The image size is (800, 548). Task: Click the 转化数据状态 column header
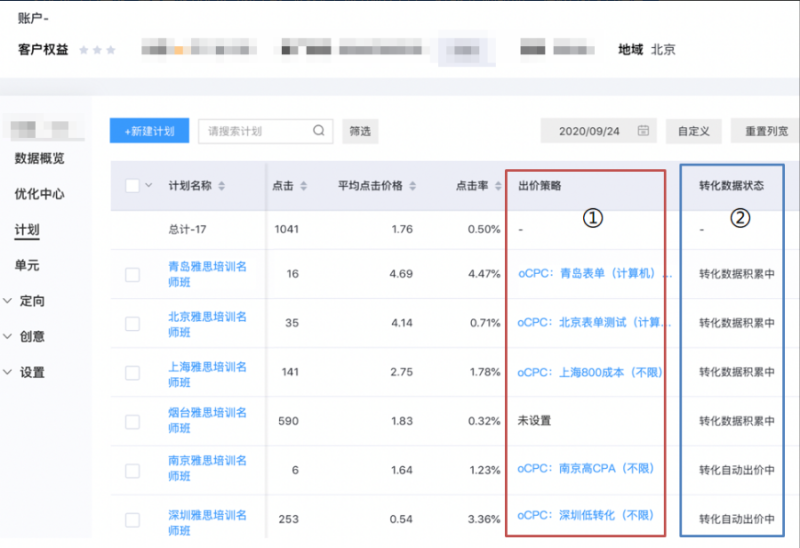tap(731, 186)
